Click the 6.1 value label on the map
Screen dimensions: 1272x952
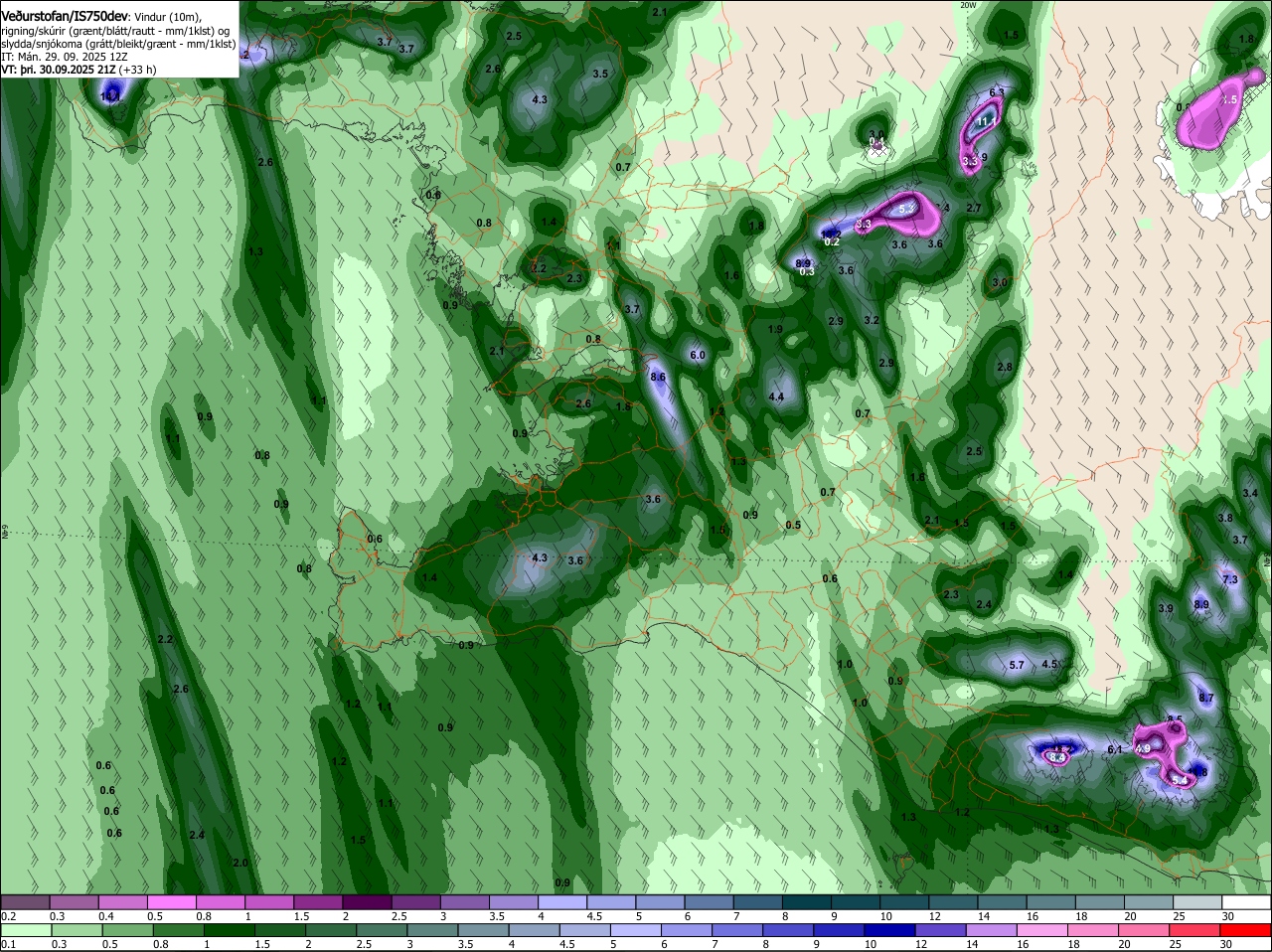click(1114, 750)
